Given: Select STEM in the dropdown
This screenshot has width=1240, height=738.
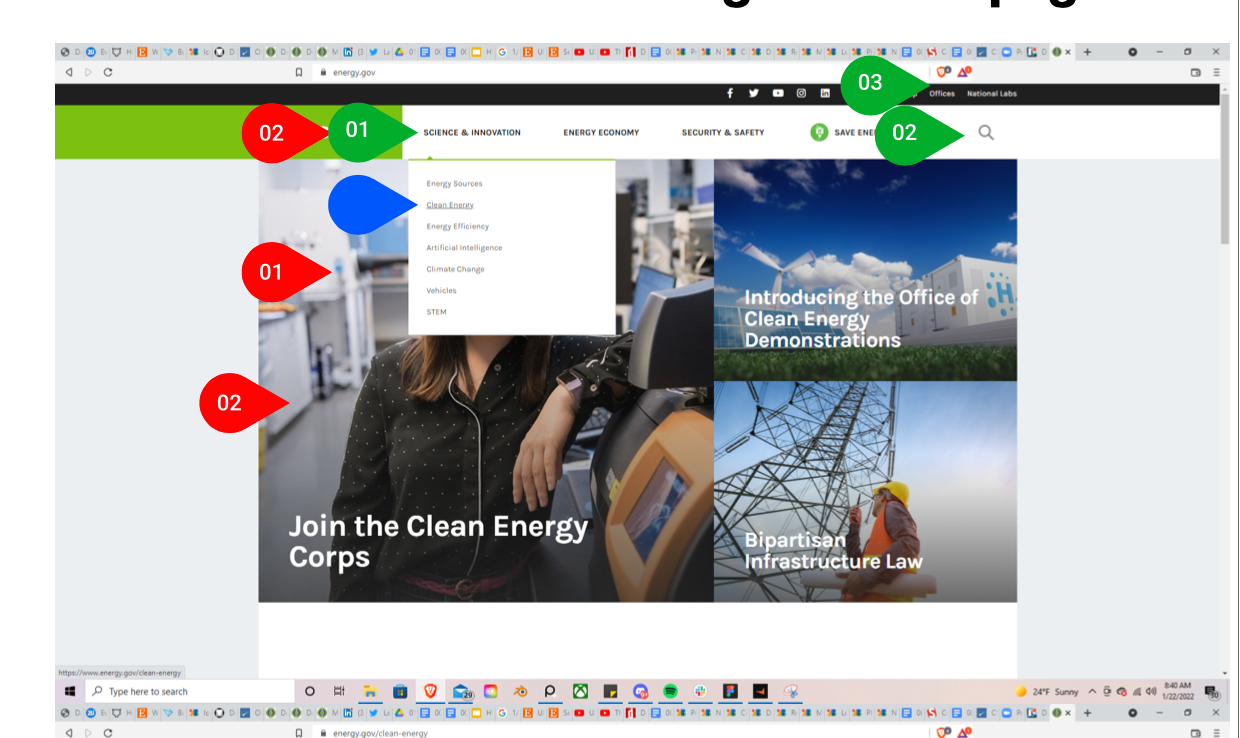Looking at the screenshot, I should (436, 312).
